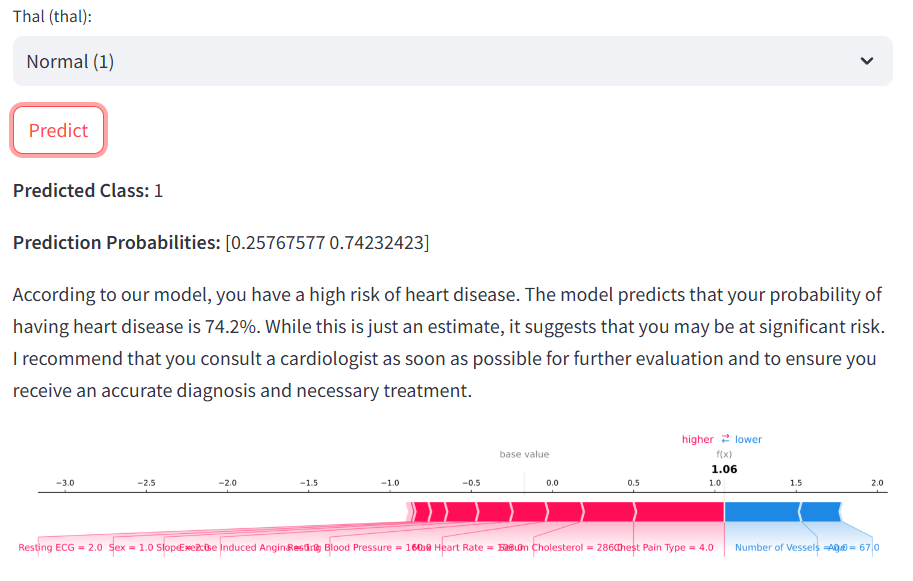Click the blue 'lower' legend label
913x581 pixels.
click(x=748, y=439)
